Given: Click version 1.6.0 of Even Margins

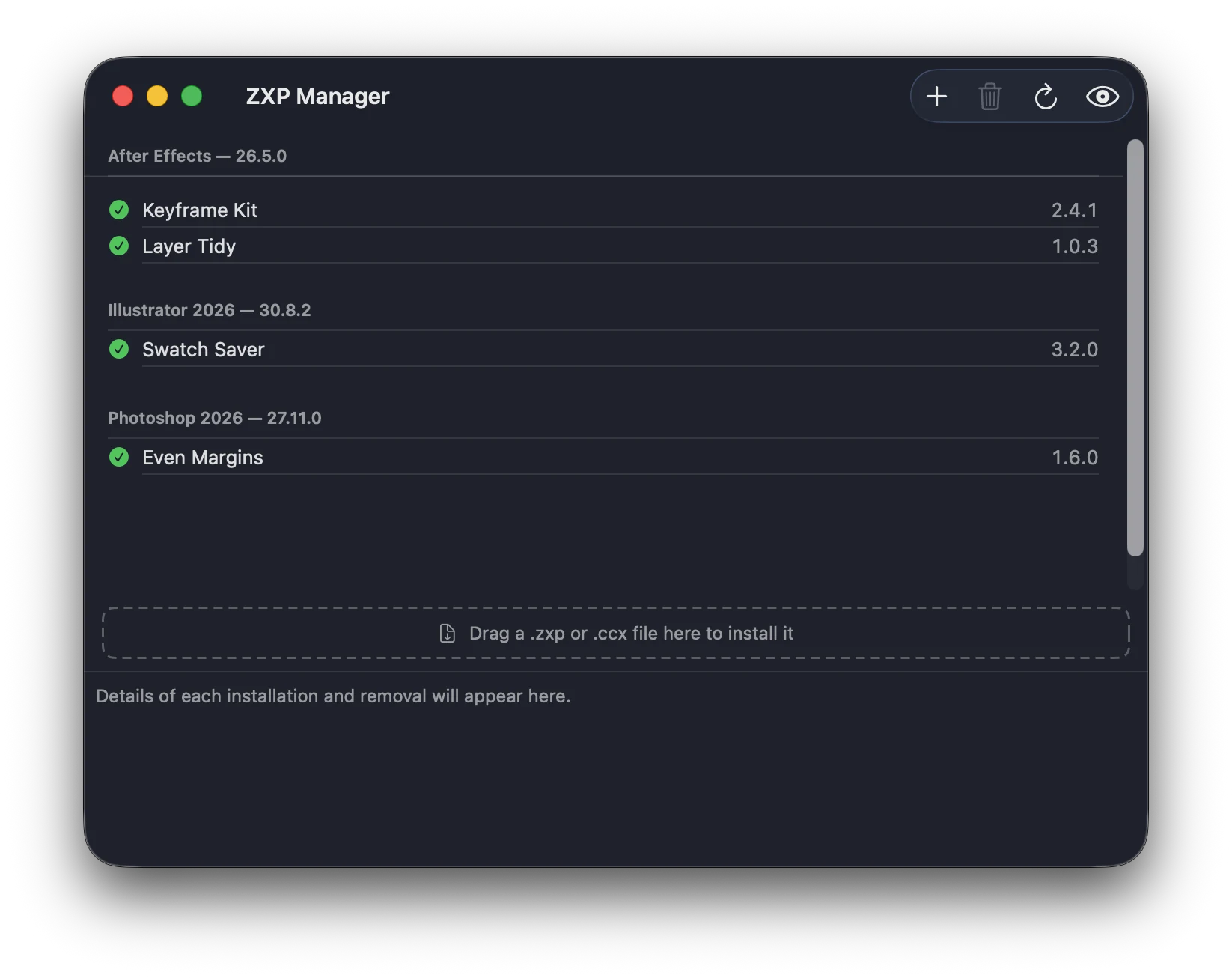Looking at the screenshot, I should (1075, 458).
